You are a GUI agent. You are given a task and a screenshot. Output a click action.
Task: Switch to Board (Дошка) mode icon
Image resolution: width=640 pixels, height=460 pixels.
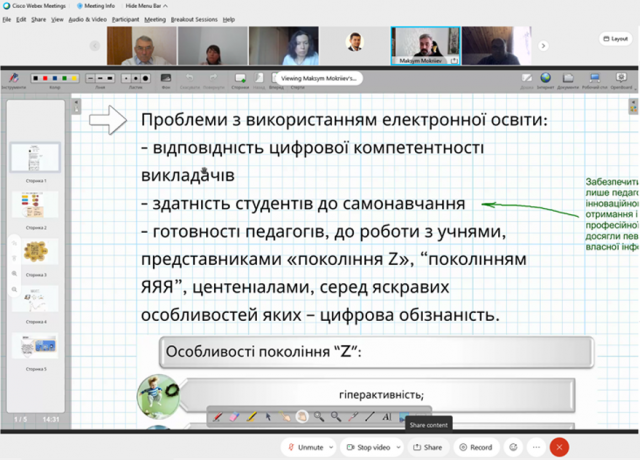[x=527, y=78]
